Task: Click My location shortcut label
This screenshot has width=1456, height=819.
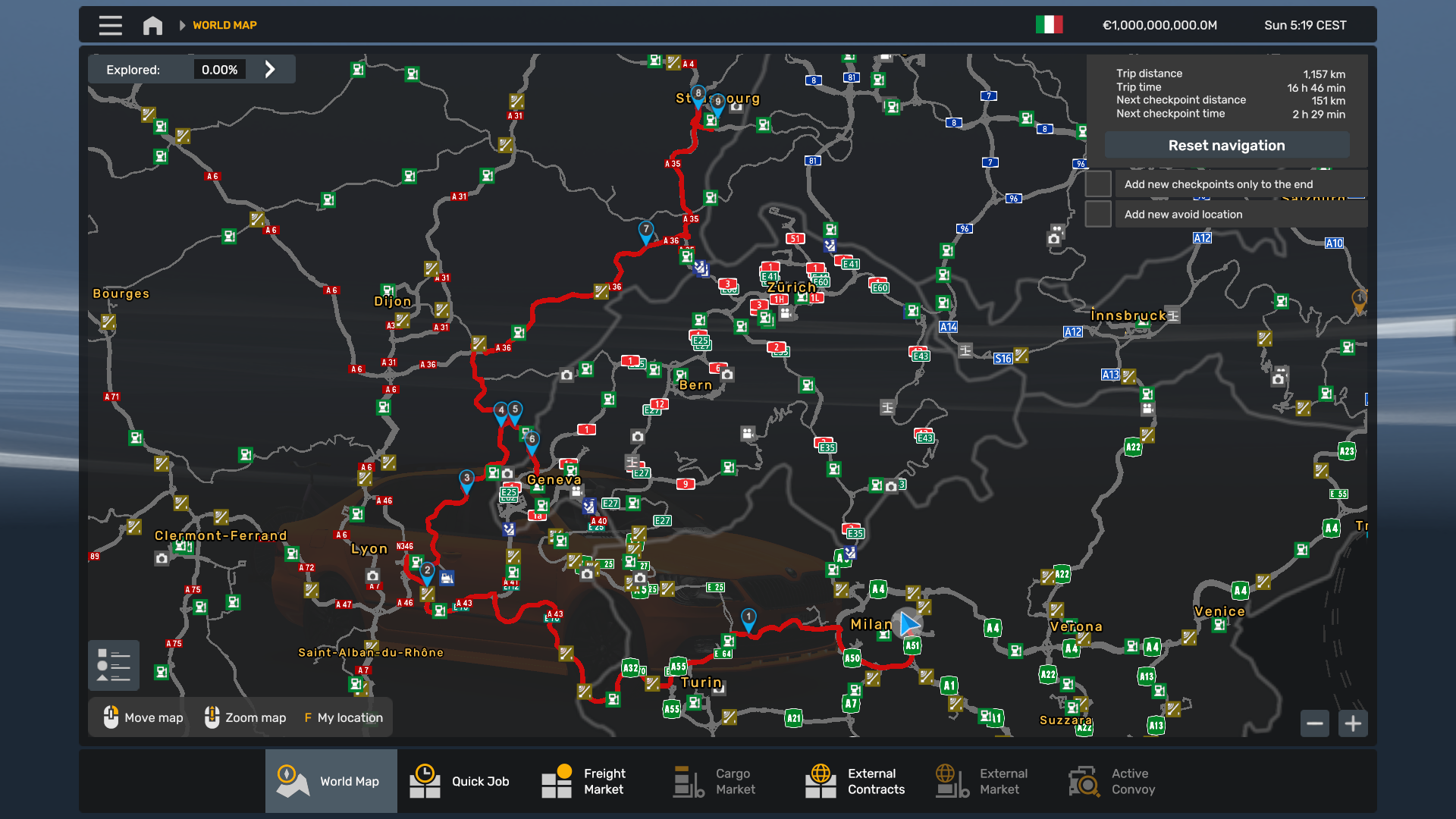Action: click(x=350, y=717)
